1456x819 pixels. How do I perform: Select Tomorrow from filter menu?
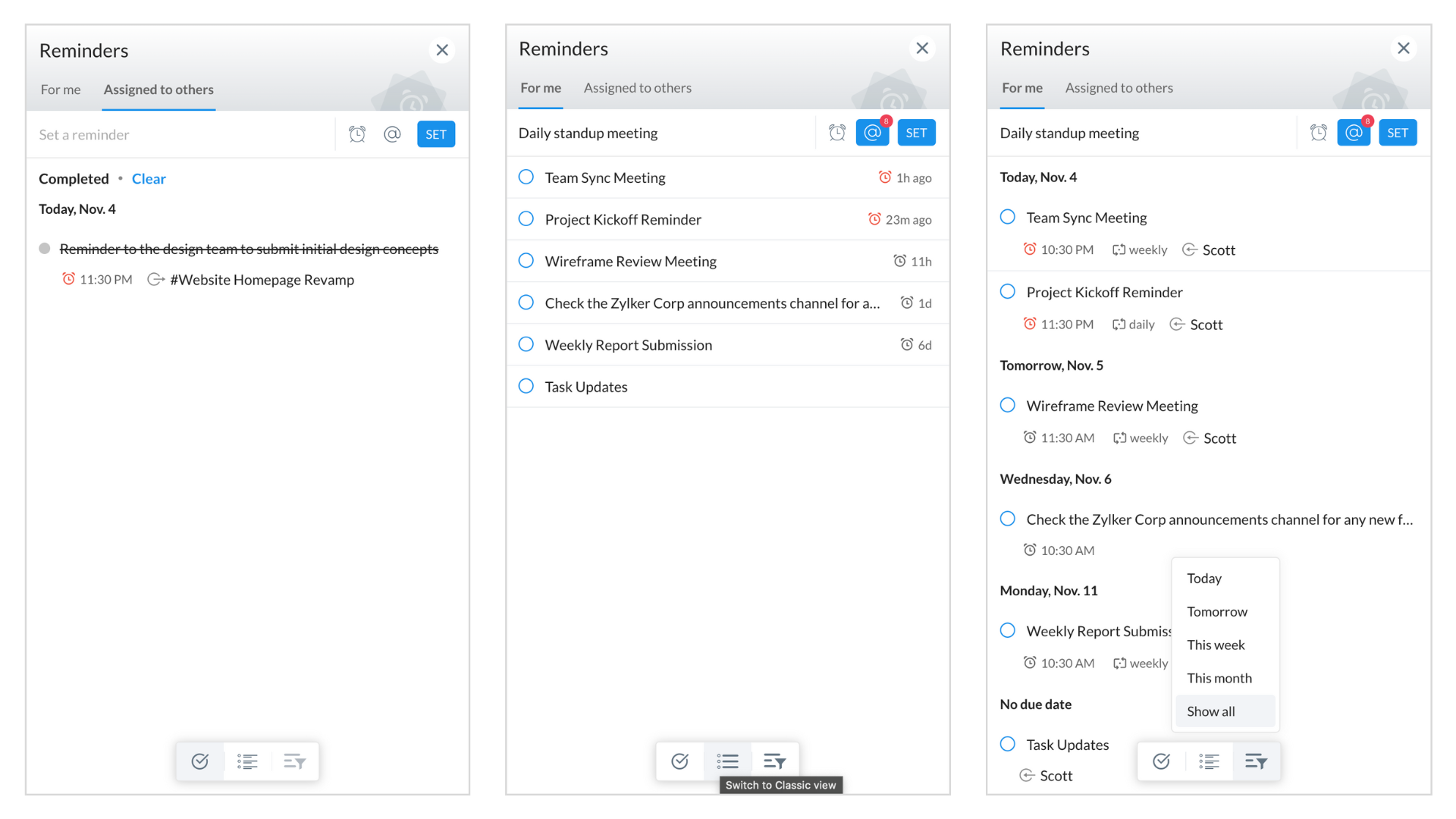pos(1217,611)
